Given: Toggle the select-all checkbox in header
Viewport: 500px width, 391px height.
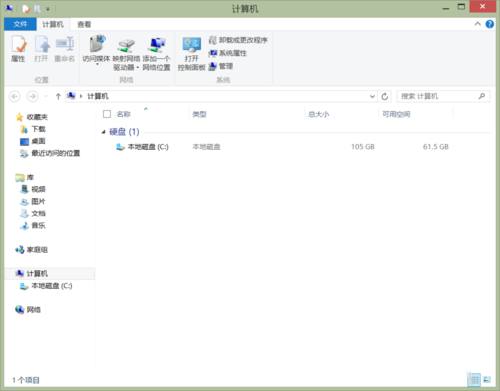Looking at the screenshot, I should (107, 114).
